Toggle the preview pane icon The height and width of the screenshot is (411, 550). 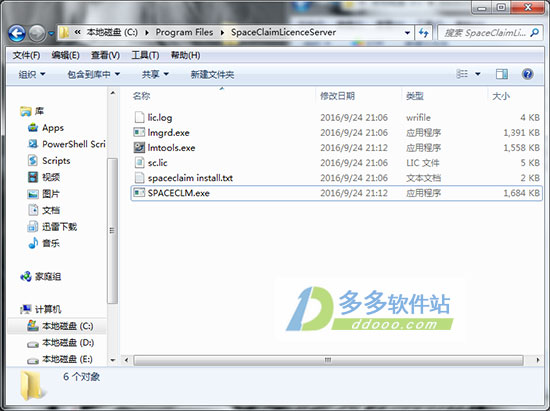pyautogui.click(x=502, y=74)
